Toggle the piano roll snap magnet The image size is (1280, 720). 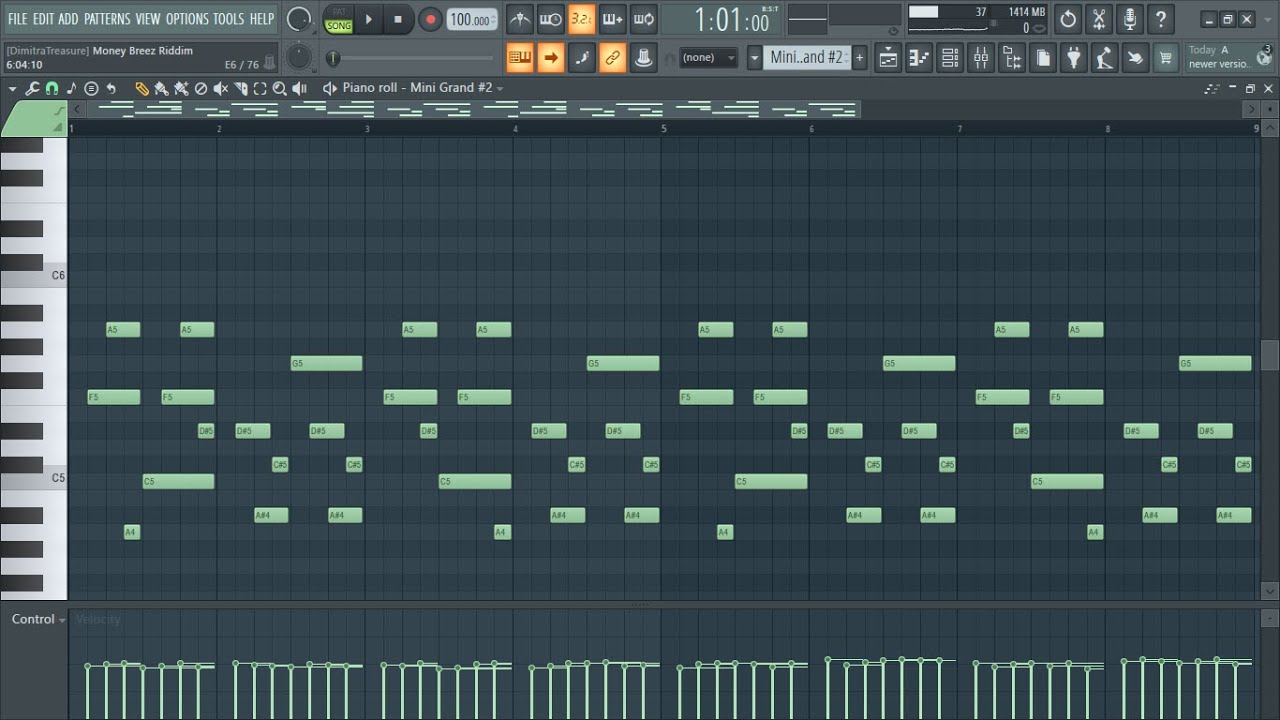[52, 88]
